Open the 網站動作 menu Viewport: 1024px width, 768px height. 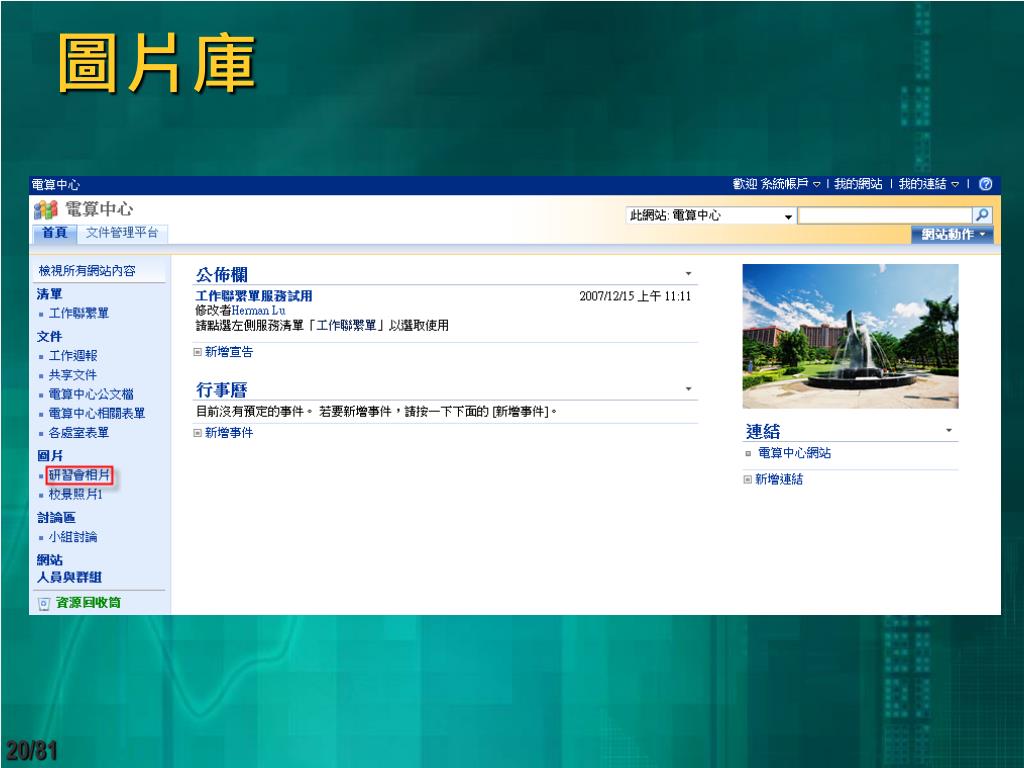tap(952, 234)
